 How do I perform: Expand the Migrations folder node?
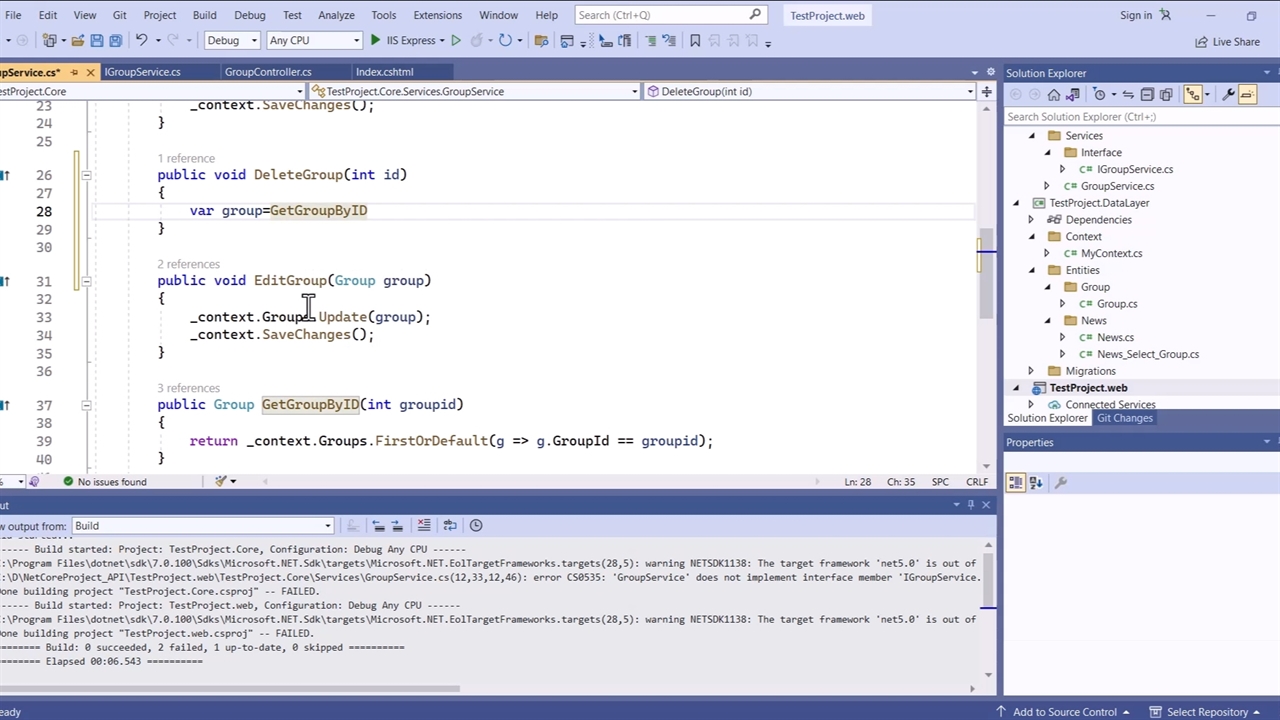[x=1031, y=371]
